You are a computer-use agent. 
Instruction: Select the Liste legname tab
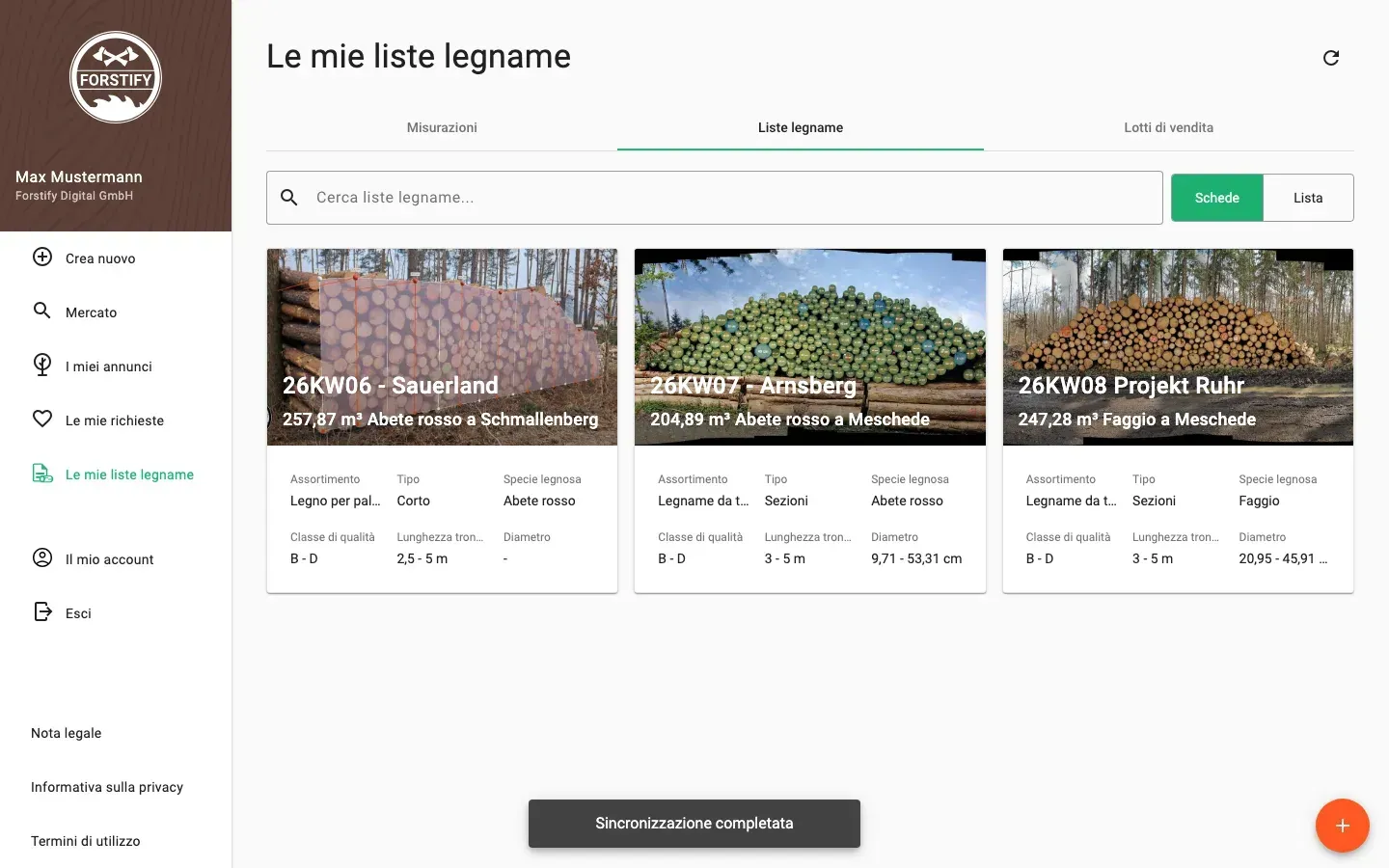tap(801, 127)
